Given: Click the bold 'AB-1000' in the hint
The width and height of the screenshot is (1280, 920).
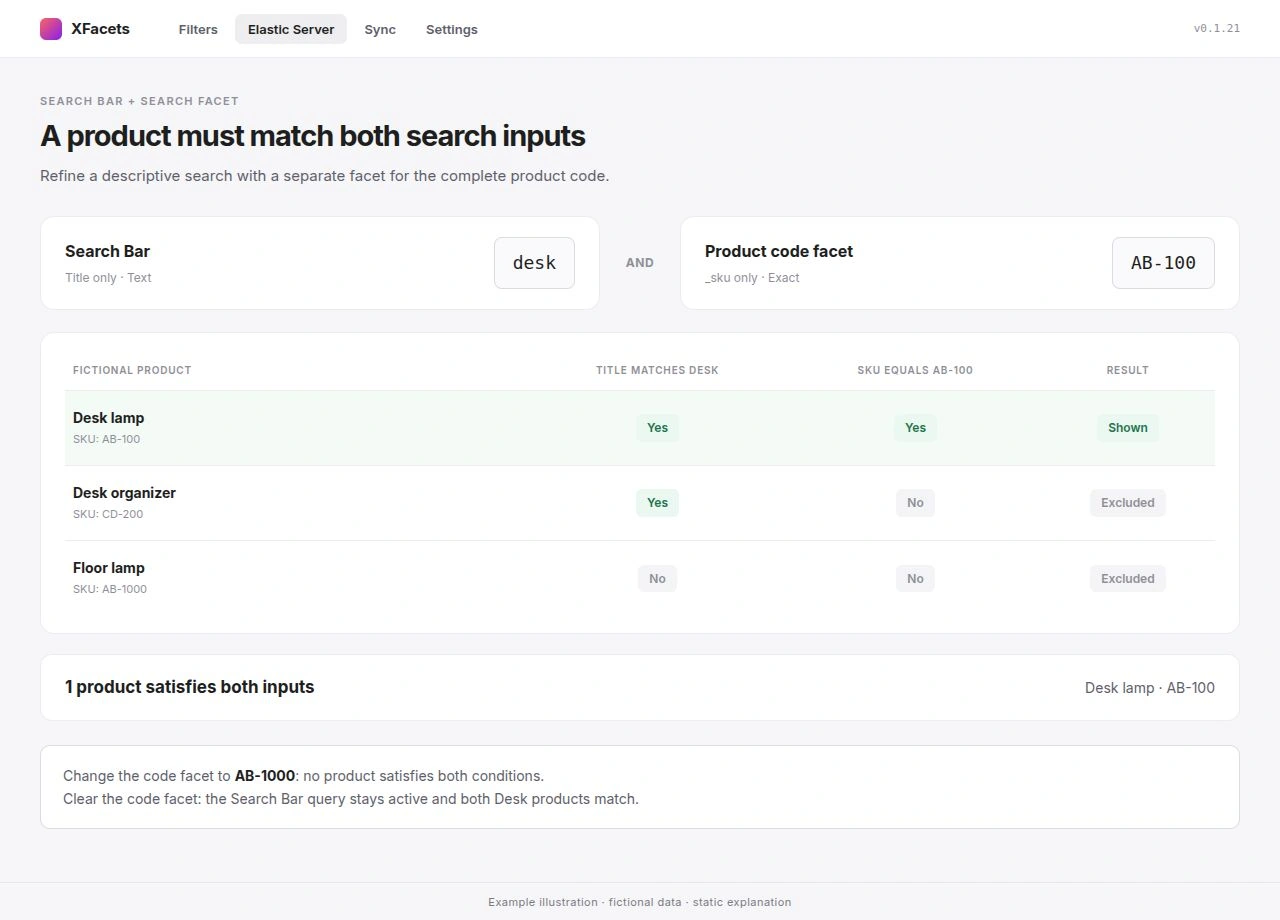Looking at the screenshot, I should [265, 776].
